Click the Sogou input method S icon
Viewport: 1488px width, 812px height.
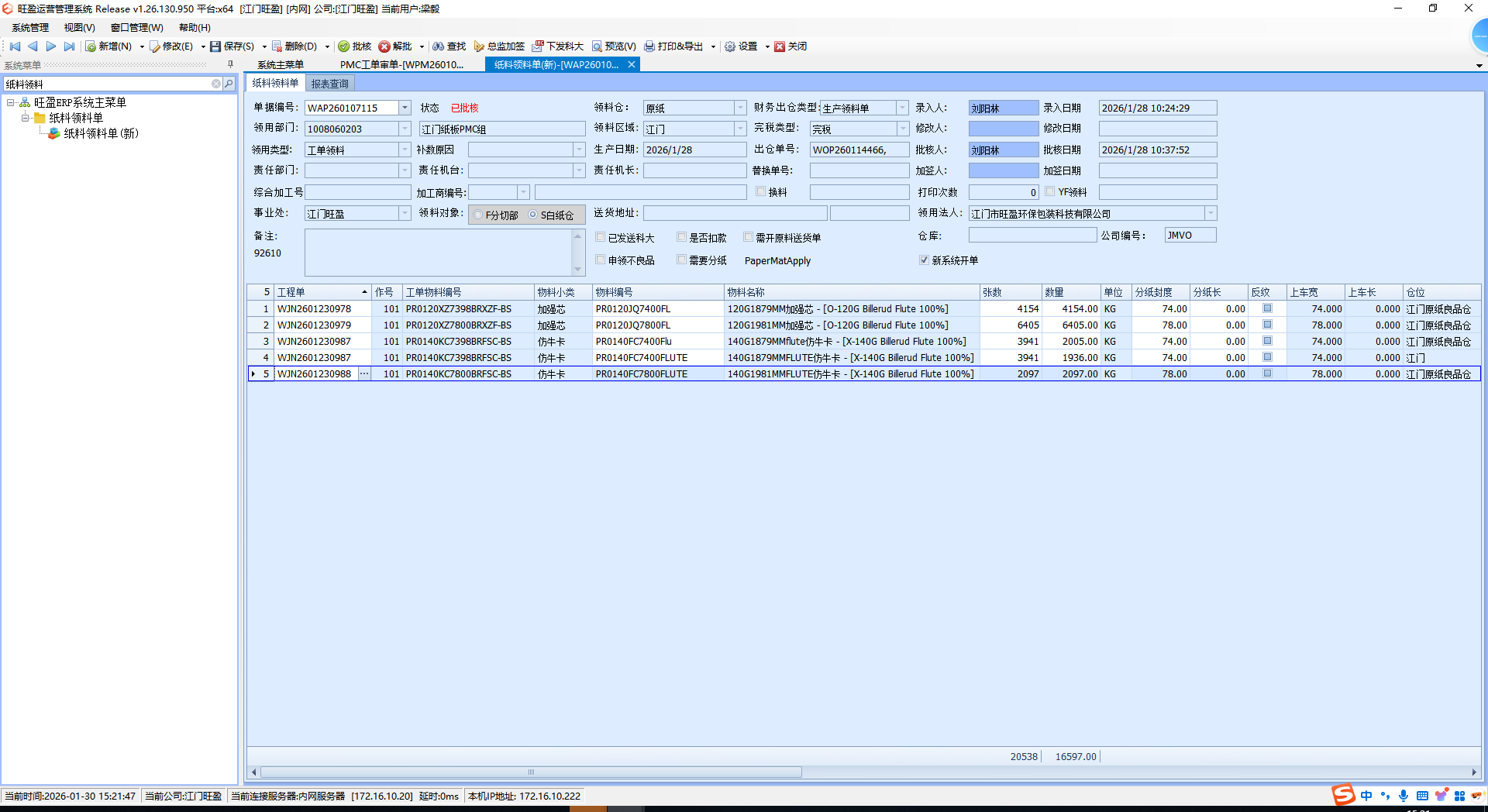(1343, 795)
